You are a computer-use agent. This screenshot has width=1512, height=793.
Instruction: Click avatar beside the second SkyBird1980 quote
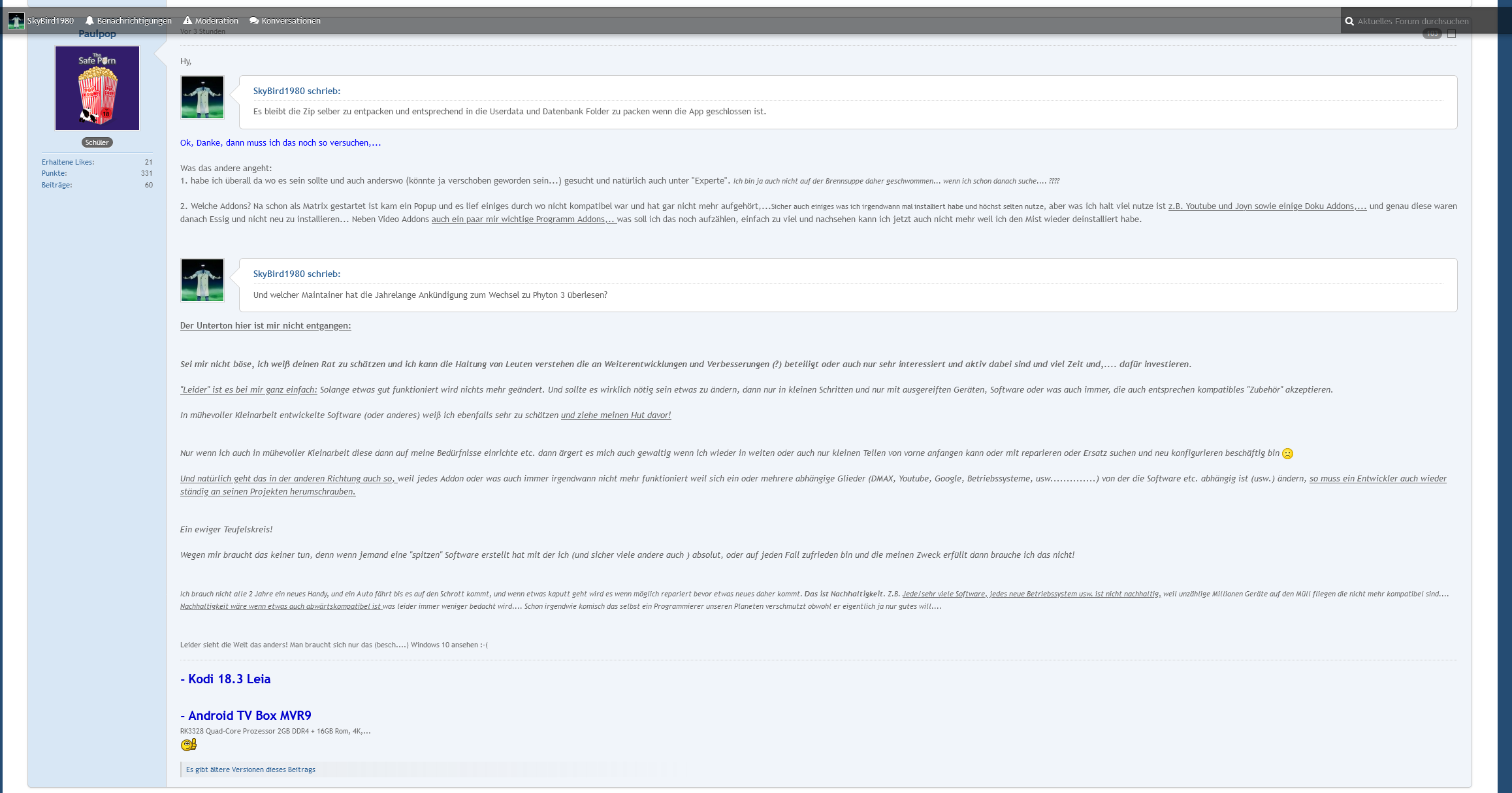click(x=202, y=280)
